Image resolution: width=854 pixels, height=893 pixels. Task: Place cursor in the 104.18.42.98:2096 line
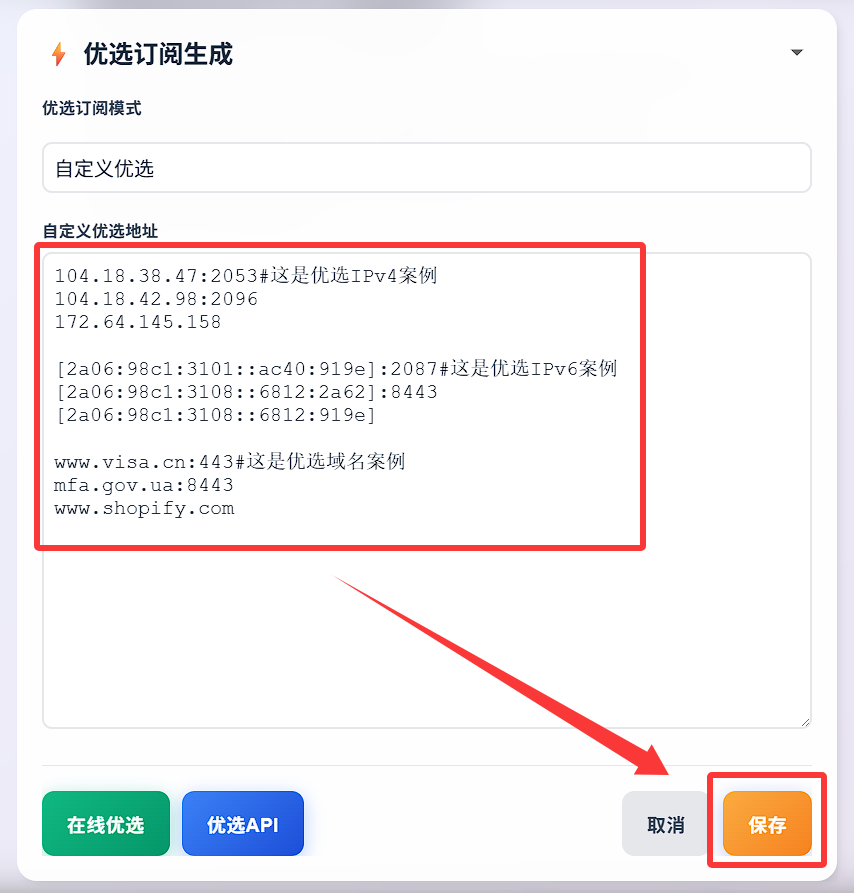coord(156,299)
